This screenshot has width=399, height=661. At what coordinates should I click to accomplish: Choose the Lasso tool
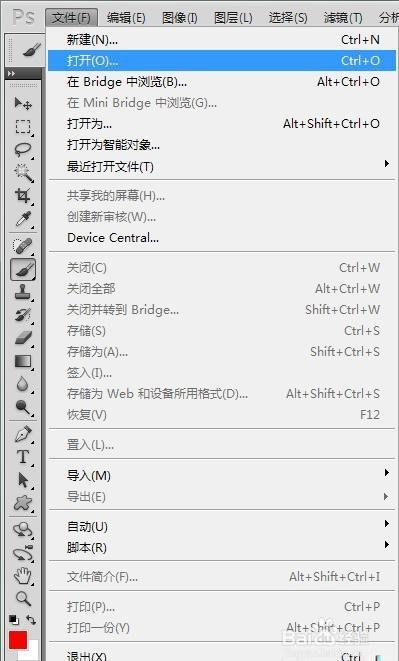23,150
